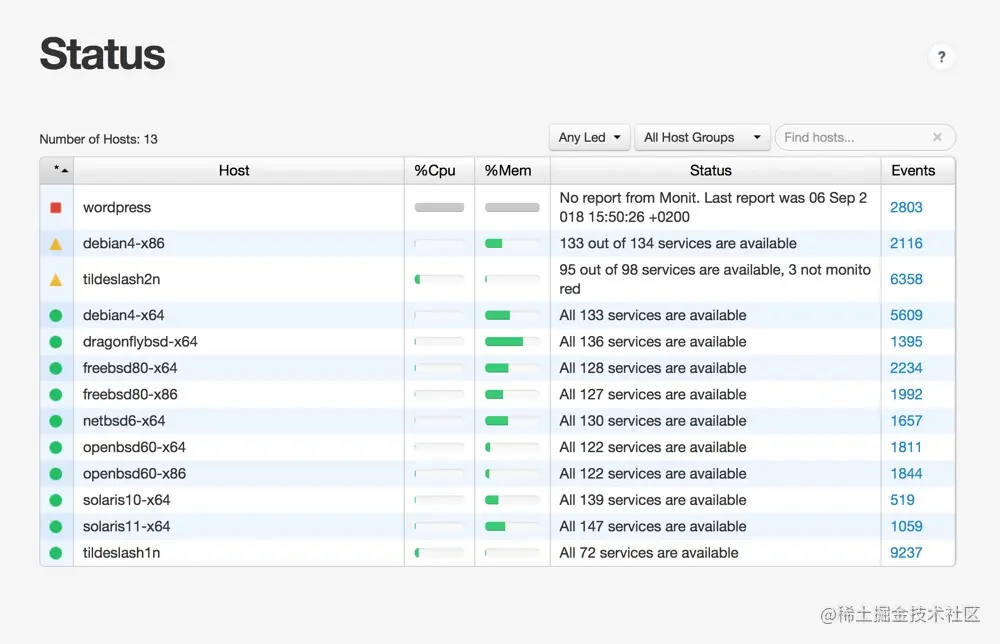Select the netbsd6-x64 host name
The height and width of the screenshot is (644, 1000).
124,421
